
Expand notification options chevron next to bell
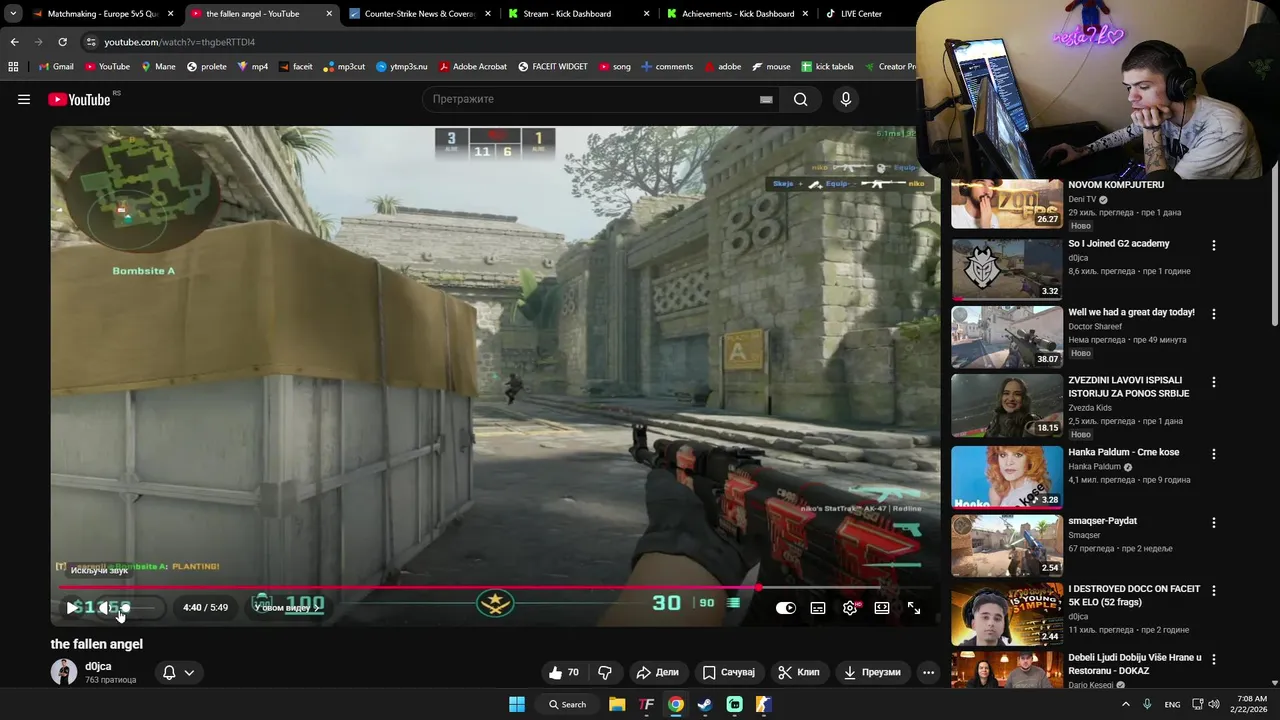[189, 672]
